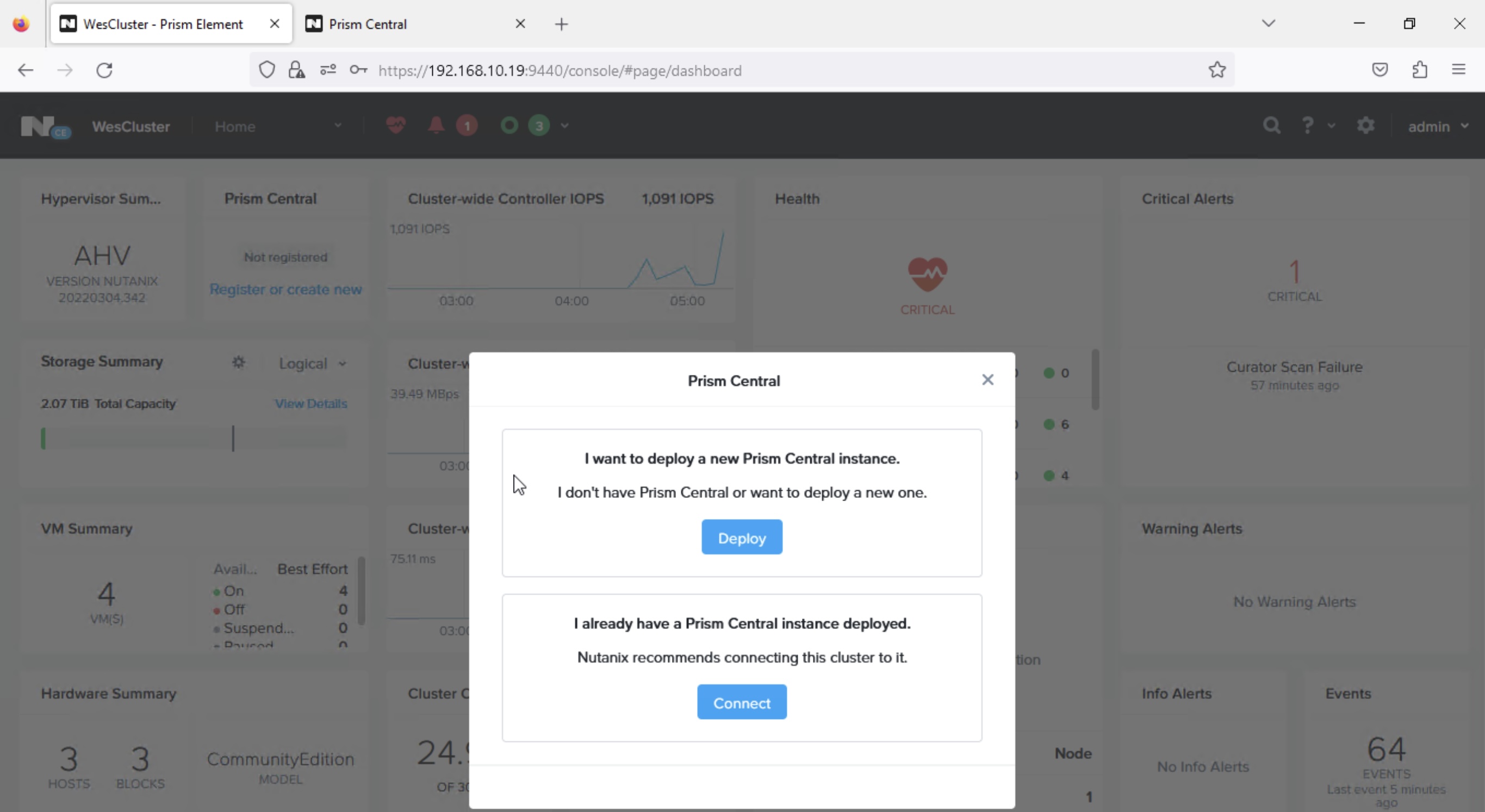Click the Register or create new link
Screen dimensions: 1485x812
tap(285, 289)
